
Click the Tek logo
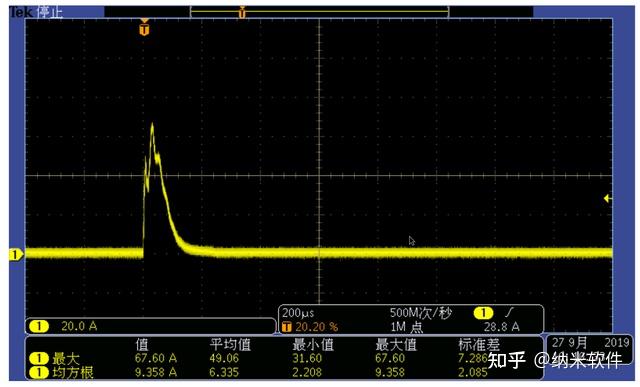[21, 12]
